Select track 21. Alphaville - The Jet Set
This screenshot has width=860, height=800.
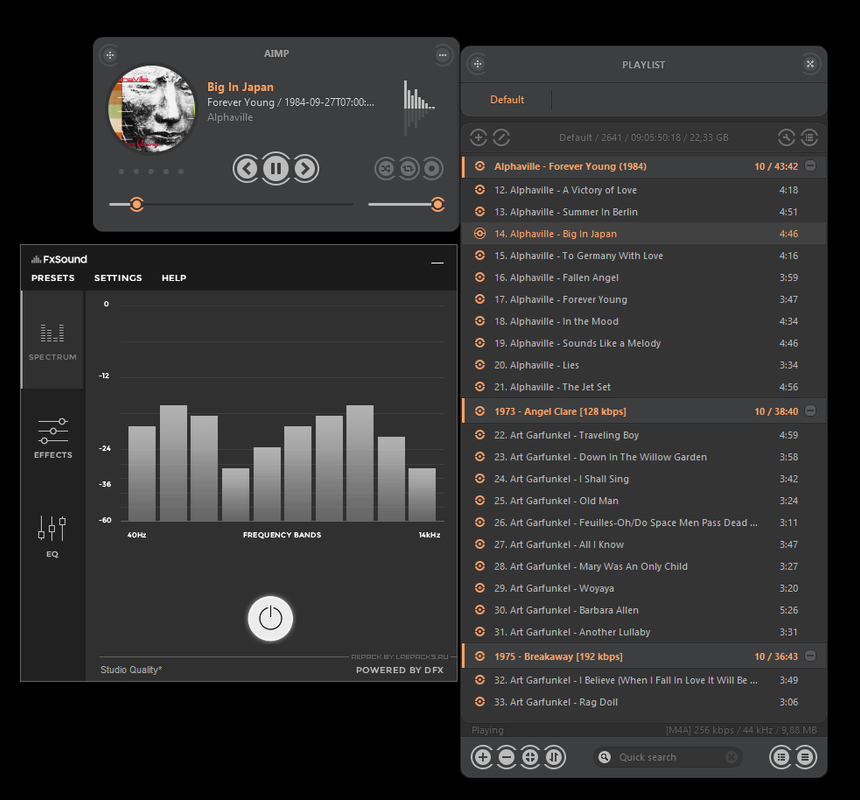[x=644, y=387]
